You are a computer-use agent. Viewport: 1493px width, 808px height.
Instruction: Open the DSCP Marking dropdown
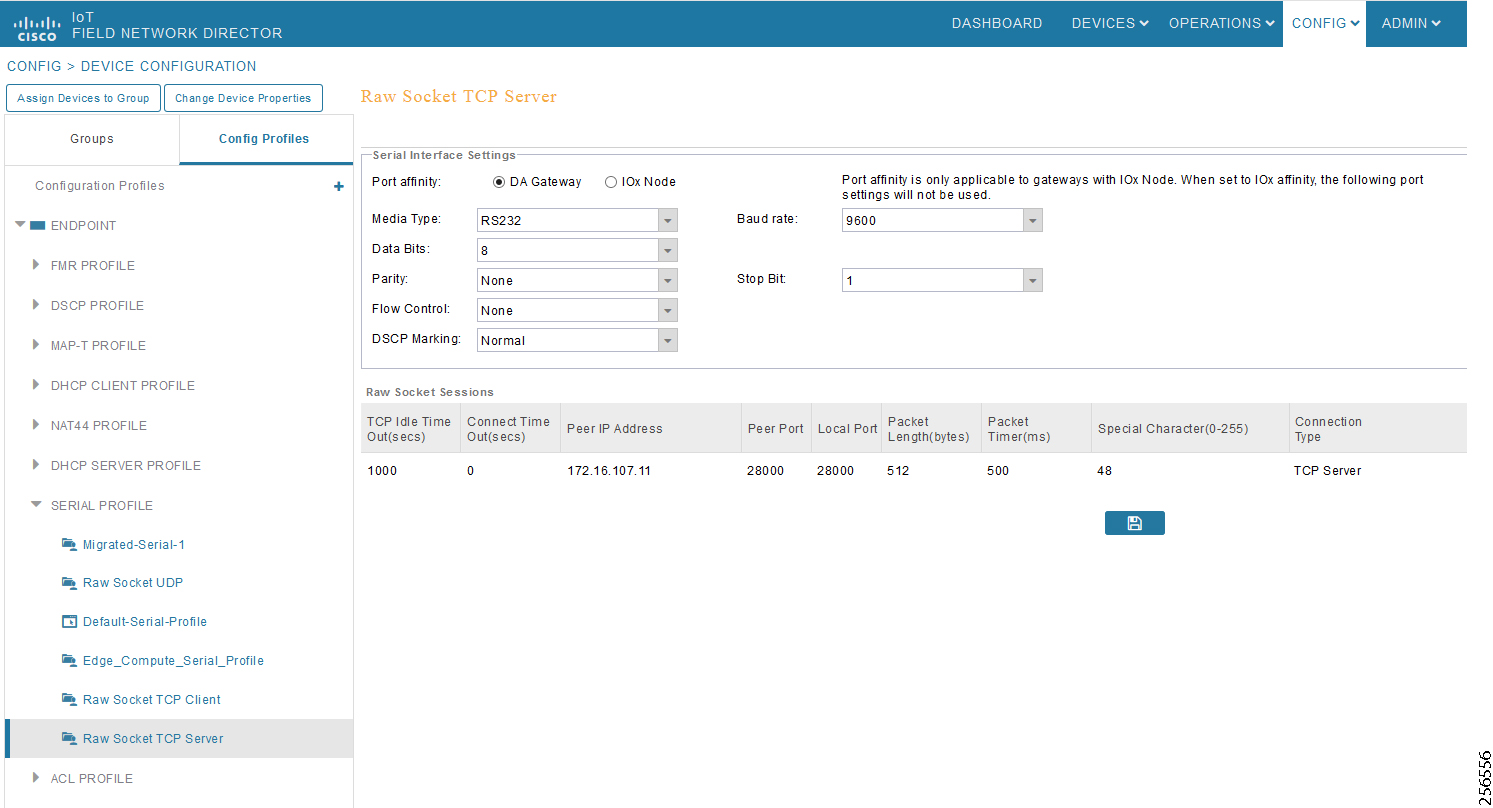coord(668,340)
